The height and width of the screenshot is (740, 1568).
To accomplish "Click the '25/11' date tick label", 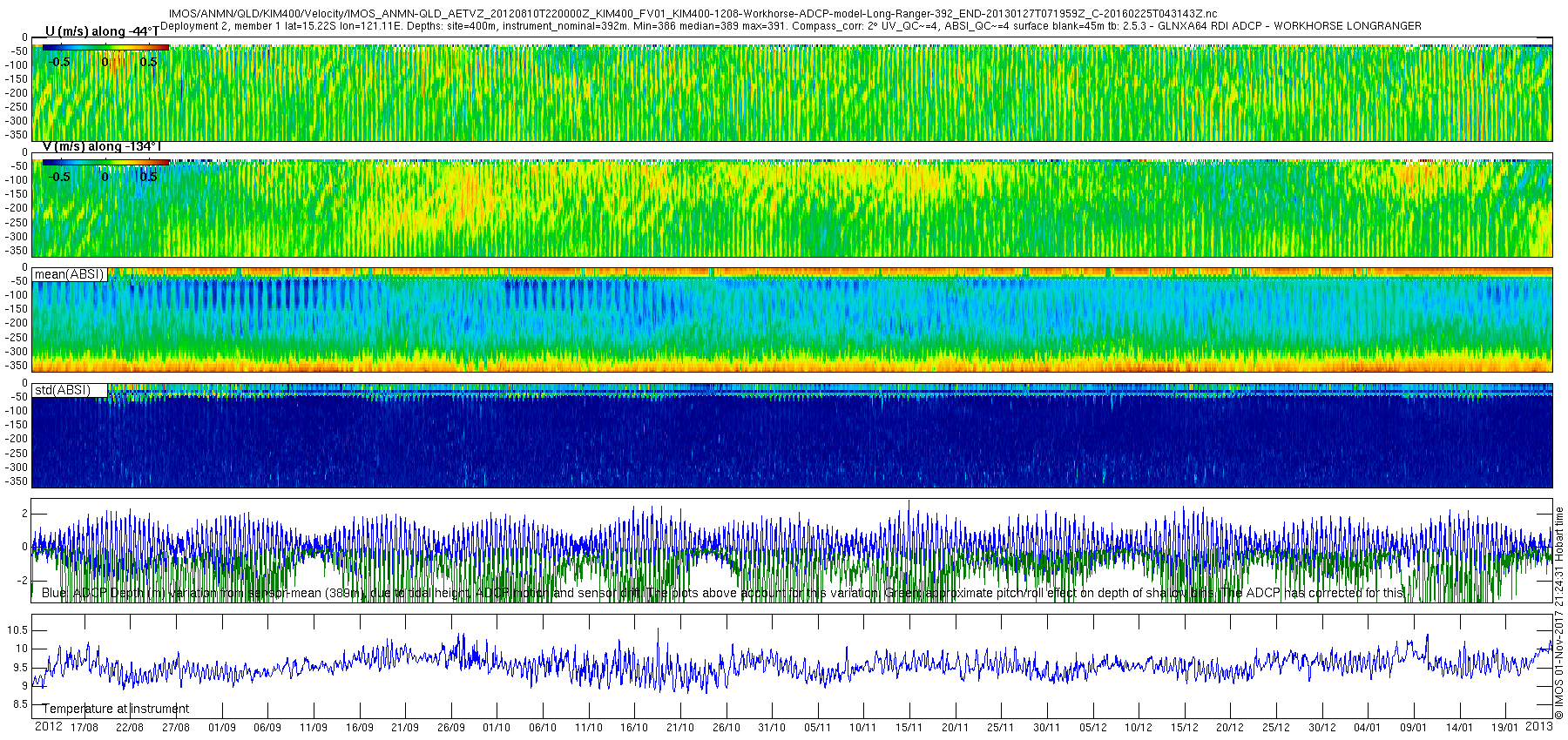I will pos(1001,728).
